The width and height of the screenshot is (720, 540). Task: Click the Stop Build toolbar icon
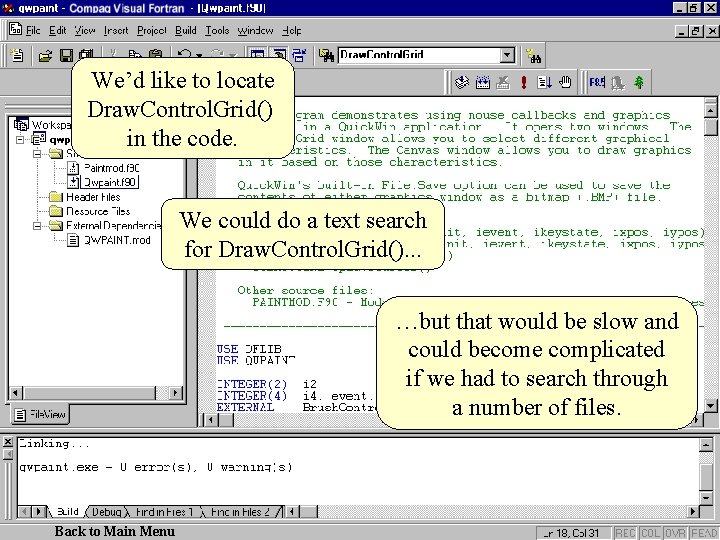pos(503,83)
